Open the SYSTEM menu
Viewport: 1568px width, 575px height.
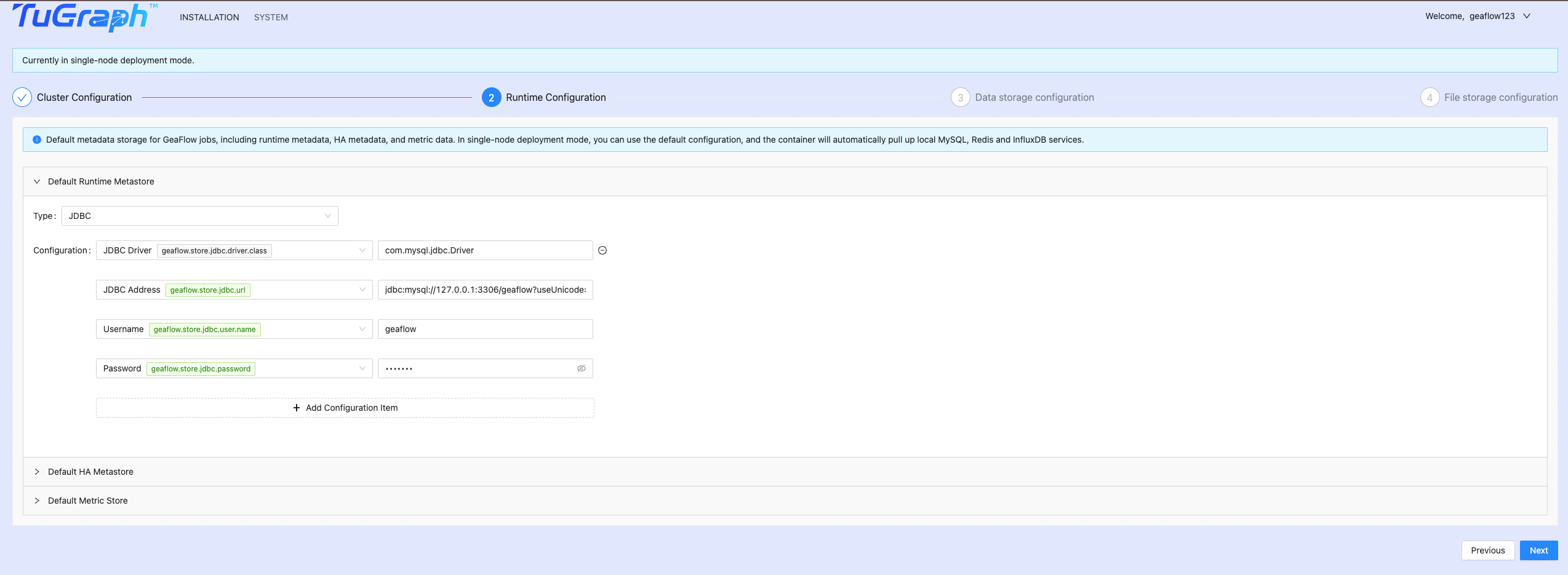tap(271, 17)
